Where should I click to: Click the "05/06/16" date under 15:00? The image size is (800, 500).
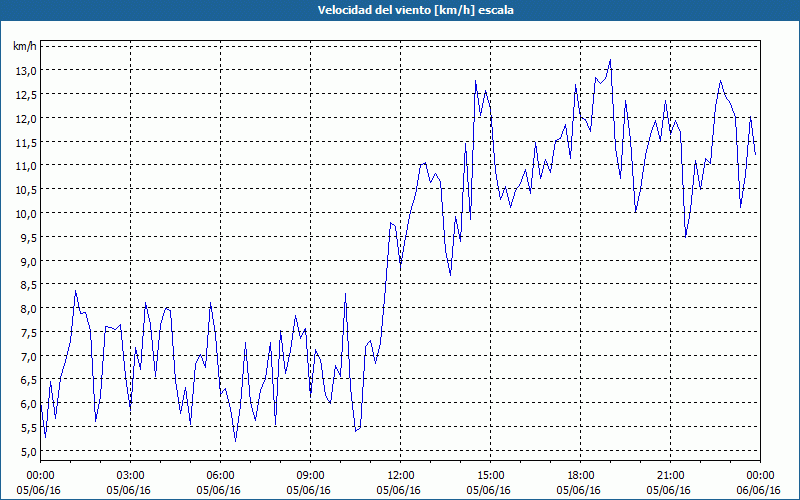click(x=489, y=490)
